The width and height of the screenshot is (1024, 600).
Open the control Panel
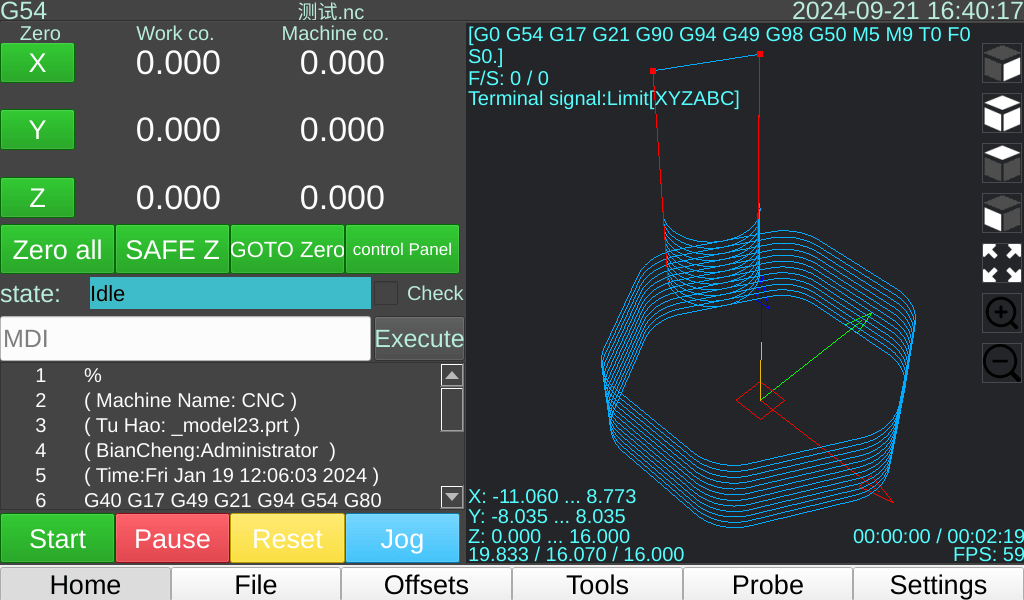(402, 250)
